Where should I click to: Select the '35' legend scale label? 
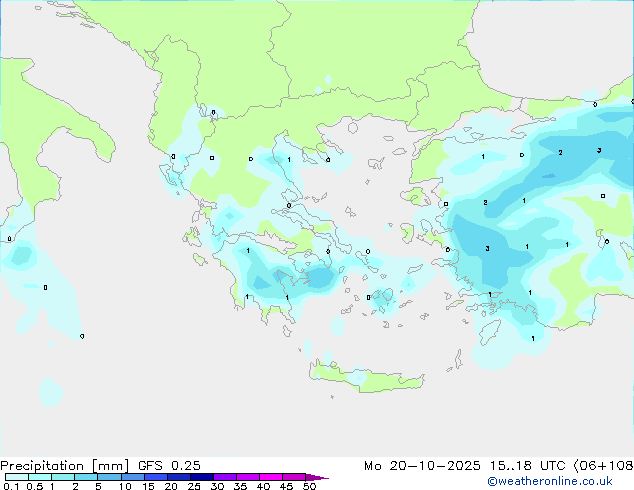tap(240, 486)
